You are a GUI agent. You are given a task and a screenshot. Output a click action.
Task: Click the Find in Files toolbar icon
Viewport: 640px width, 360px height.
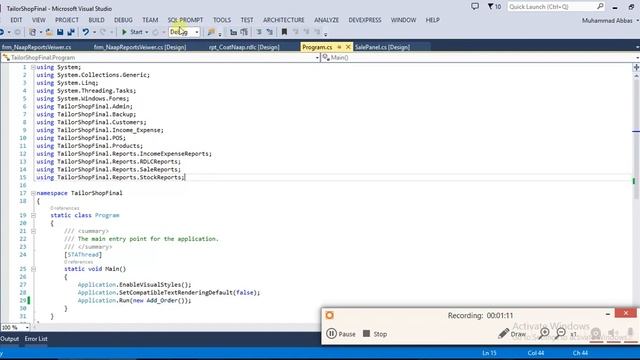tap(211, 32)
